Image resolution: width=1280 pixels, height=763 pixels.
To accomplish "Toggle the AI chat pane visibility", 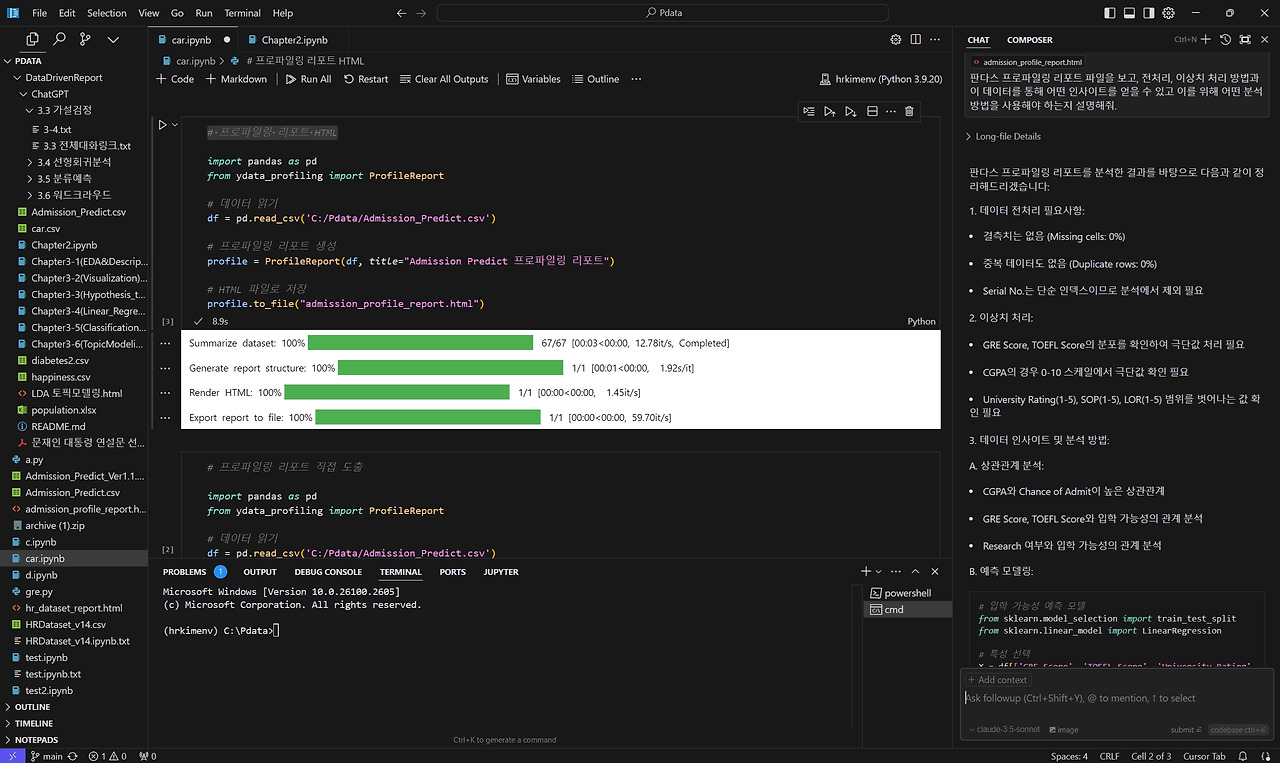I will point(1148,13).
